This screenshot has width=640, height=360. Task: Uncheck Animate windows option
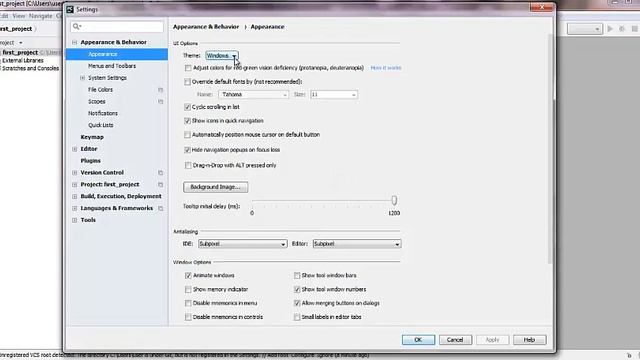[x=188, y=276]
